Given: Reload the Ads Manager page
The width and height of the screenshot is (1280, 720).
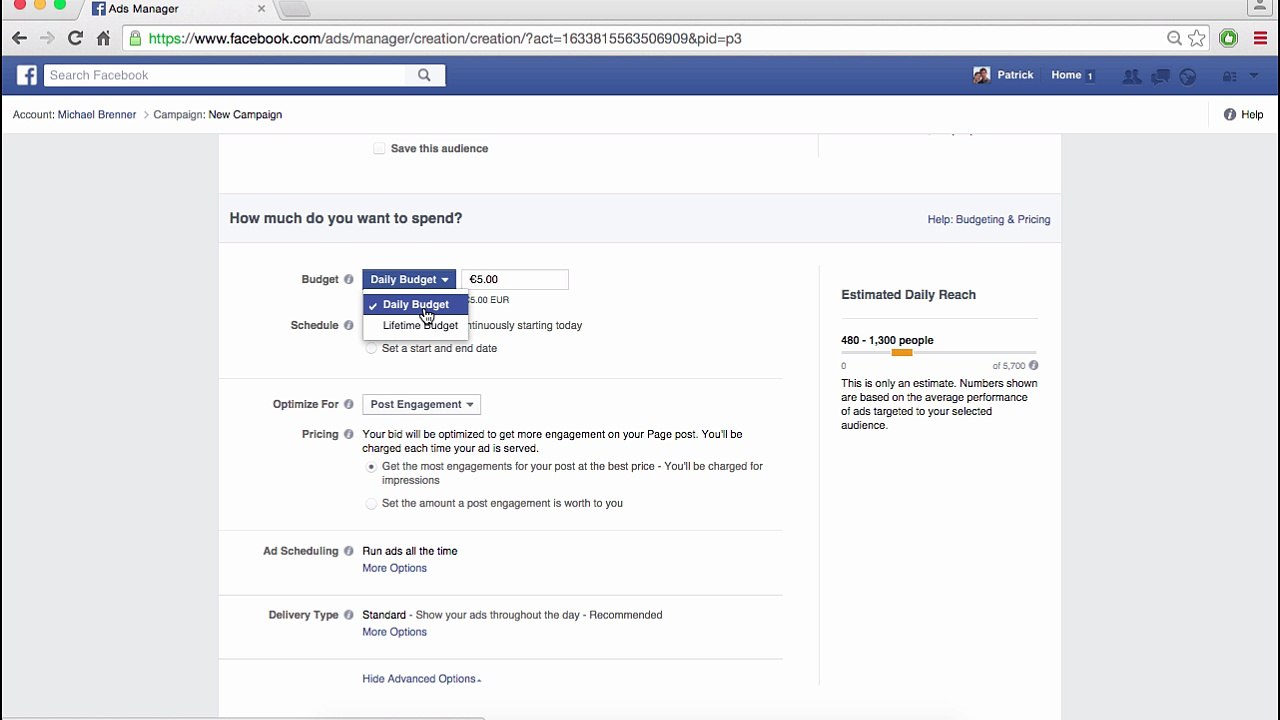Looking at the screenshot, I should pos(75,38).
